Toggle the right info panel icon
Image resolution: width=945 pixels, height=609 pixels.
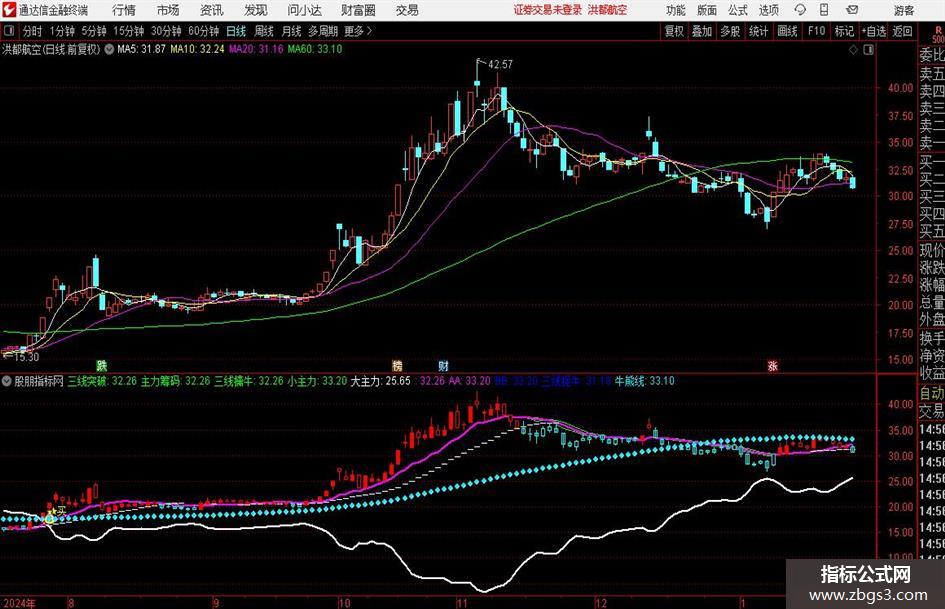tap(868, 50)
